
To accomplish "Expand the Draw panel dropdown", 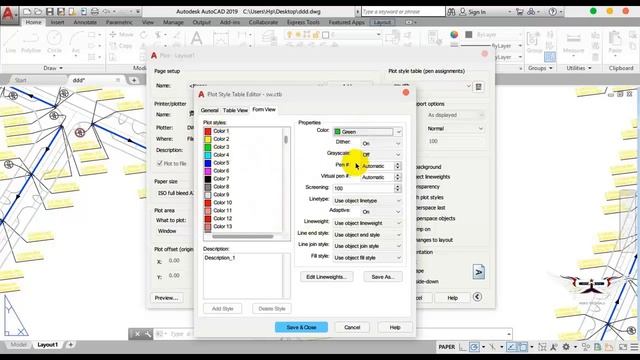I will pyautogui.click(x=53, y=68).
